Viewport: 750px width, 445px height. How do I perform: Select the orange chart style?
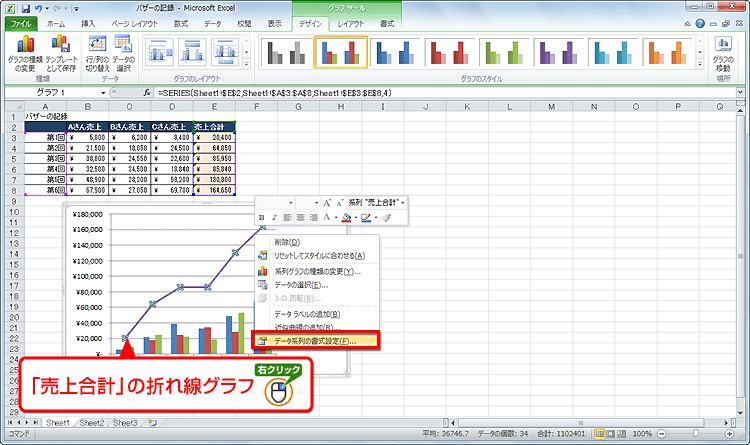pos(668,52)
